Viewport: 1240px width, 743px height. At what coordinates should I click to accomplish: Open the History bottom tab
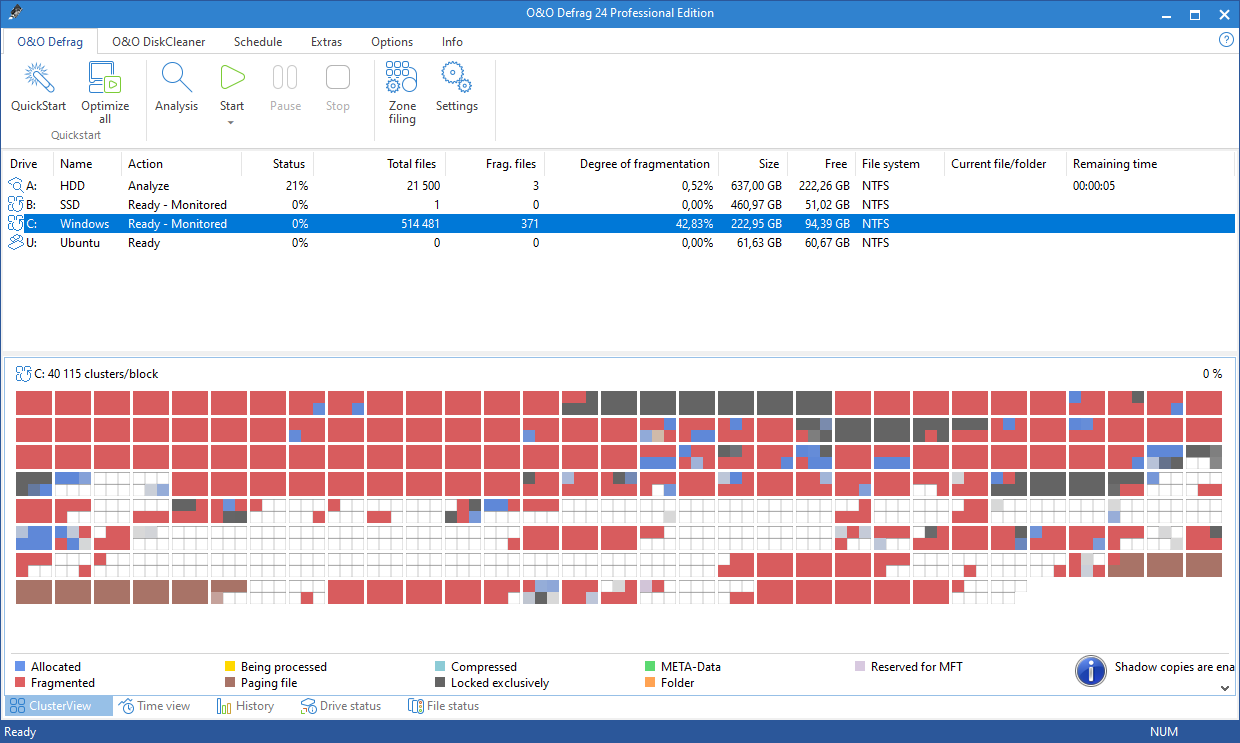[x=245, y=706]
